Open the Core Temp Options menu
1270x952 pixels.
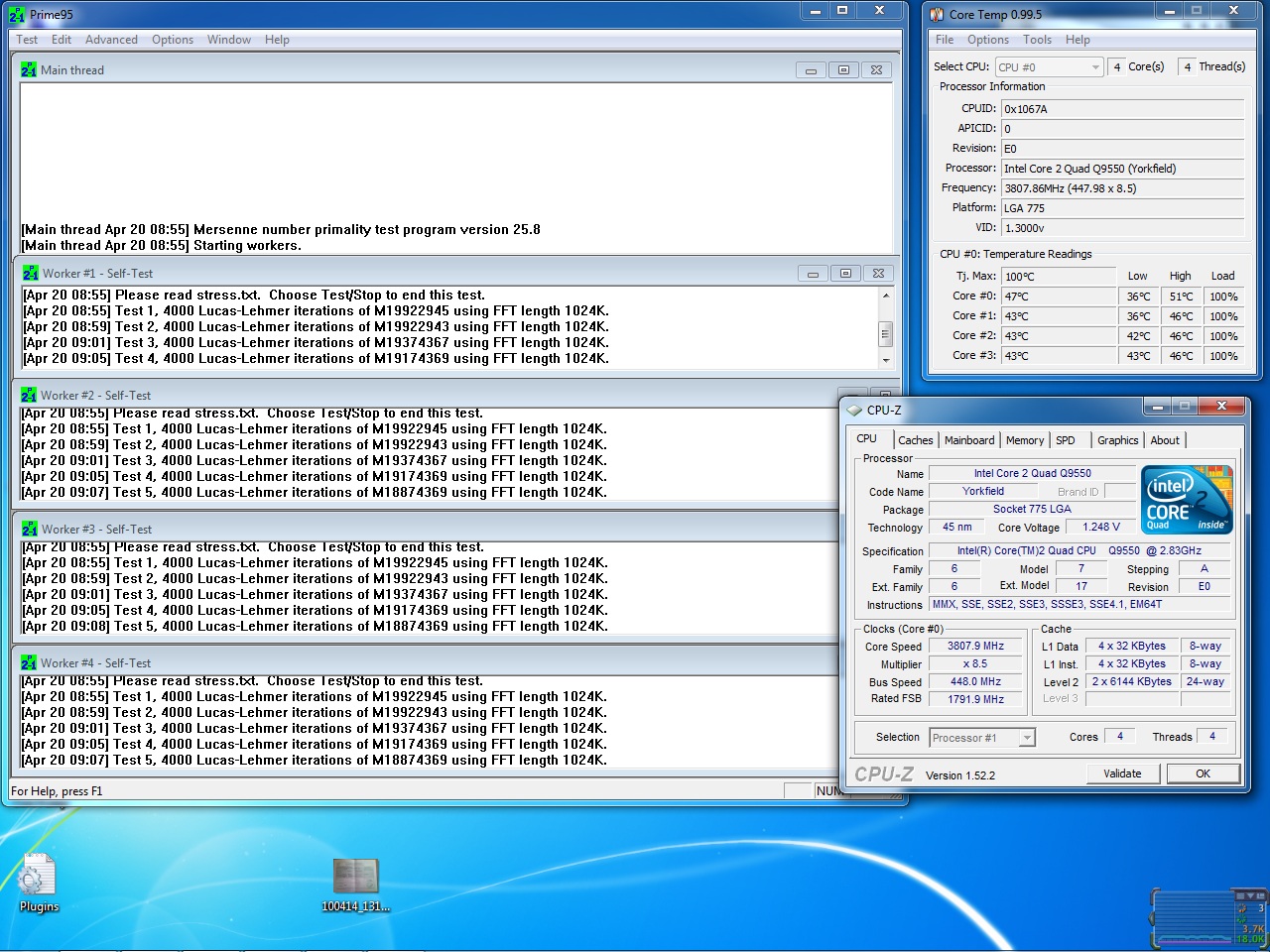point(988,40)
